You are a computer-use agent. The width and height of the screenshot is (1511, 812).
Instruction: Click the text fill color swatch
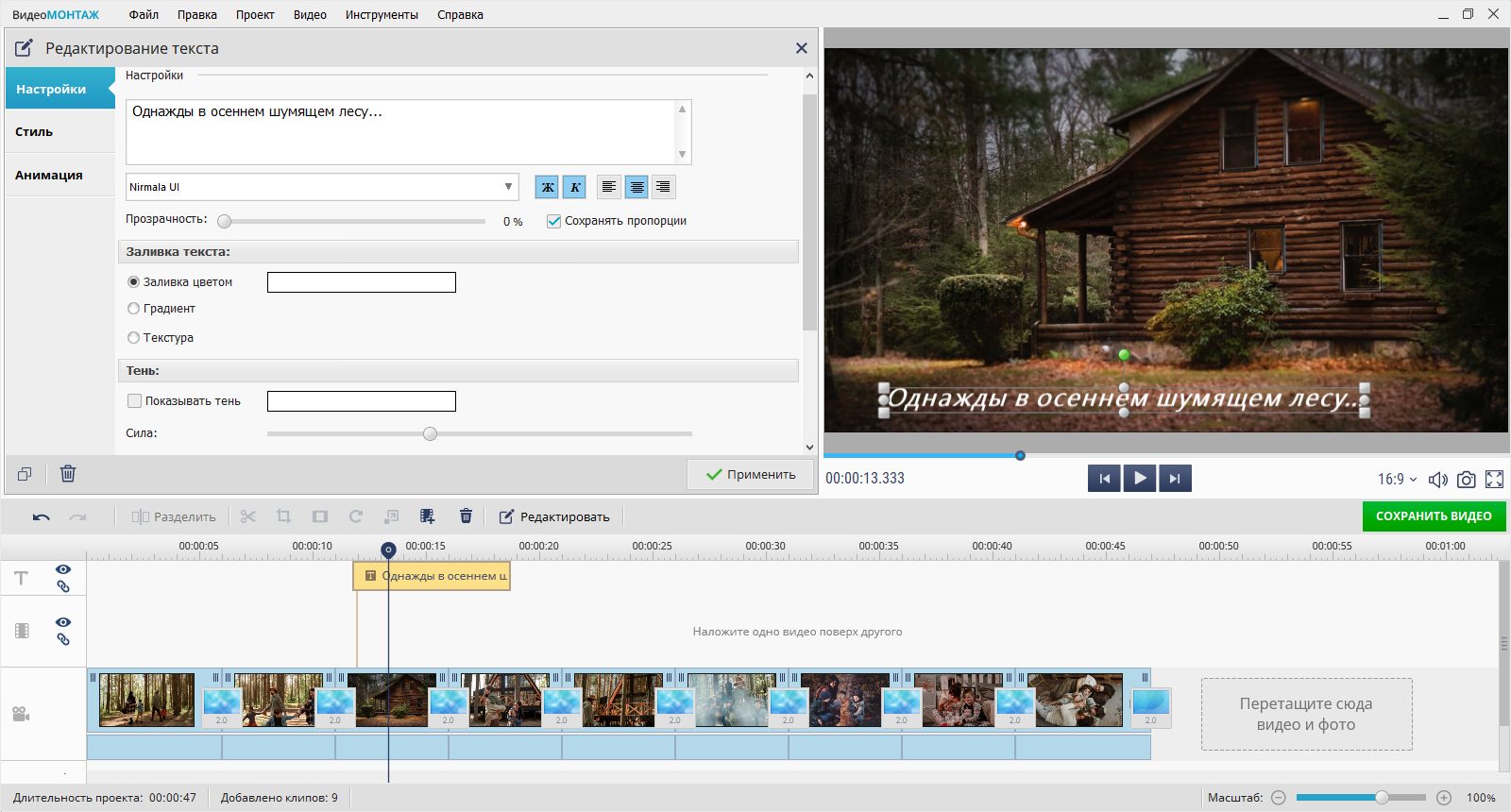click(361, 282)
